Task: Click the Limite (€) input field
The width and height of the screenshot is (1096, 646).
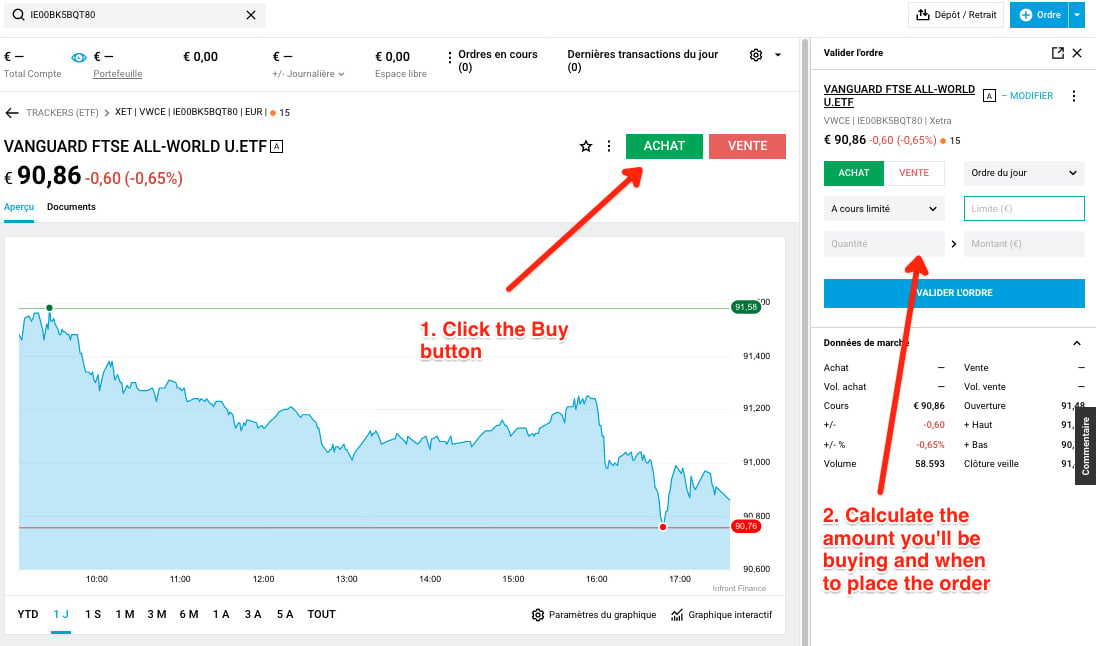Action: 1025,208
